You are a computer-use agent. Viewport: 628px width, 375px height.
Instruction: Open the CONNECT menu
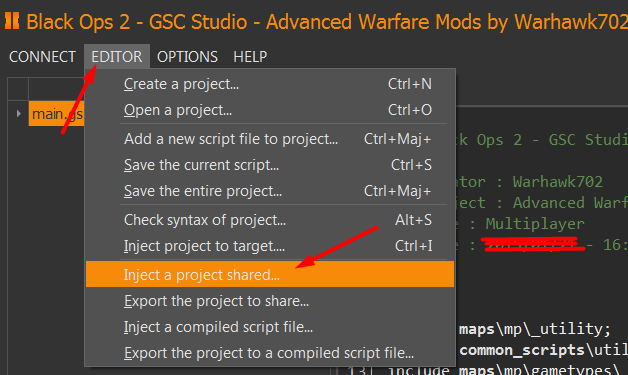coord(42,56)
